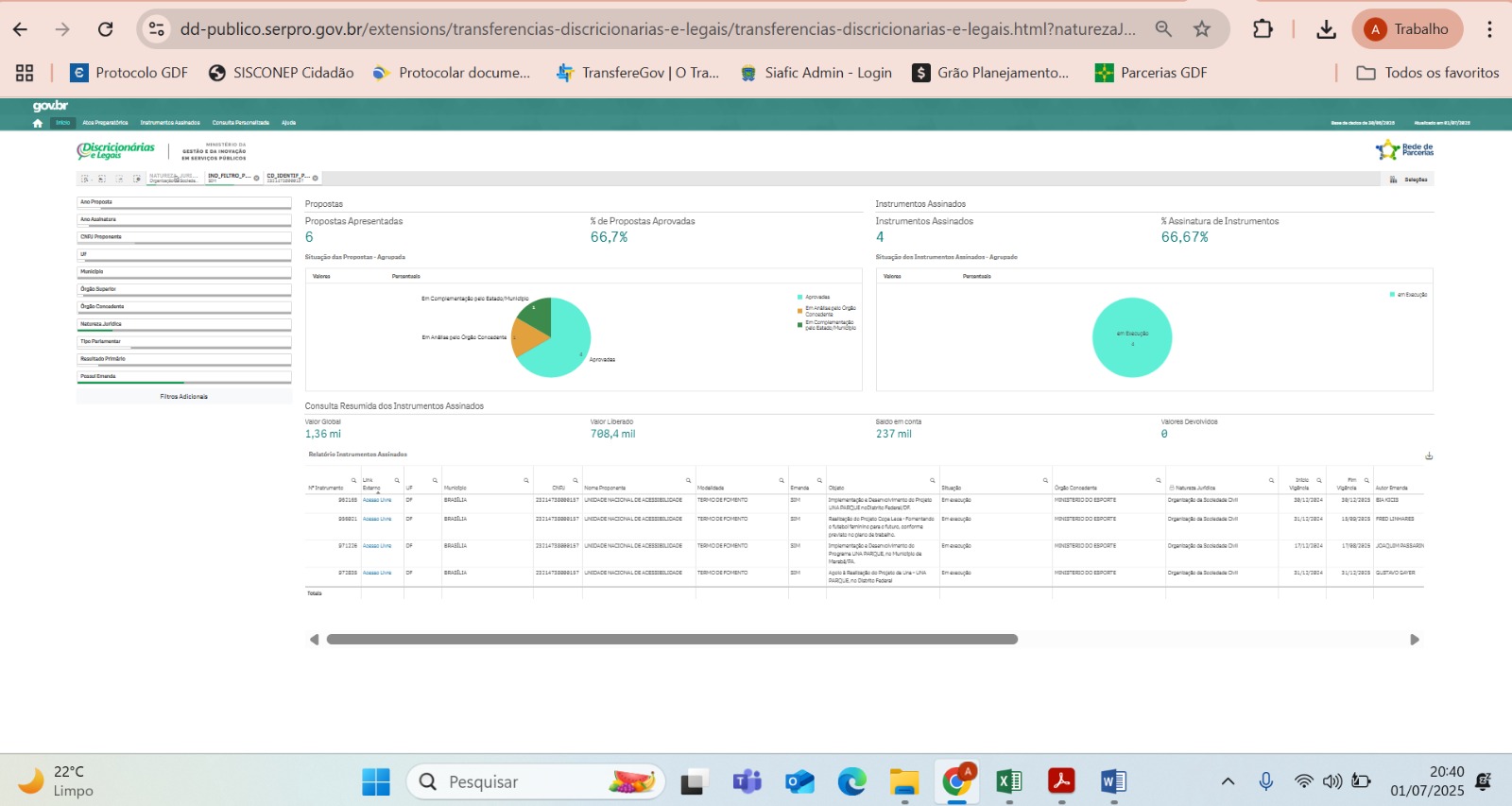Show hidden system tray icons

click(1228, 781)
